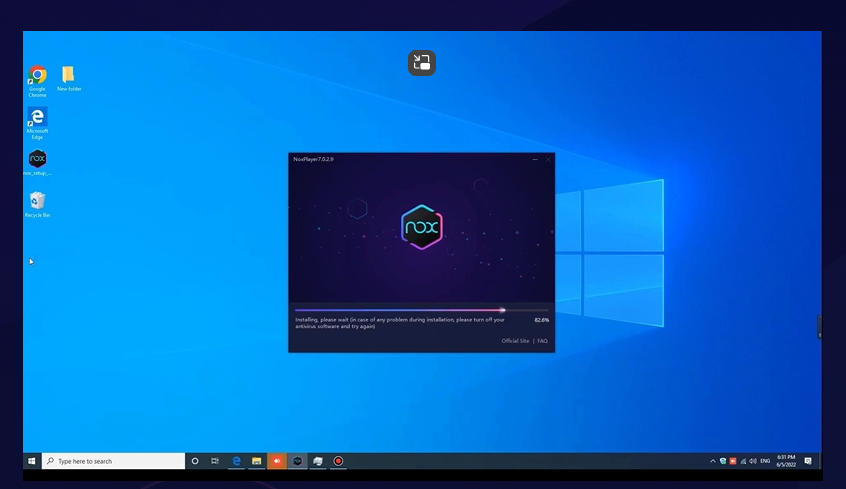Screen dimensions: 846x489
Task: Open File Explorer from the taskbar
Action: point(256,461)
